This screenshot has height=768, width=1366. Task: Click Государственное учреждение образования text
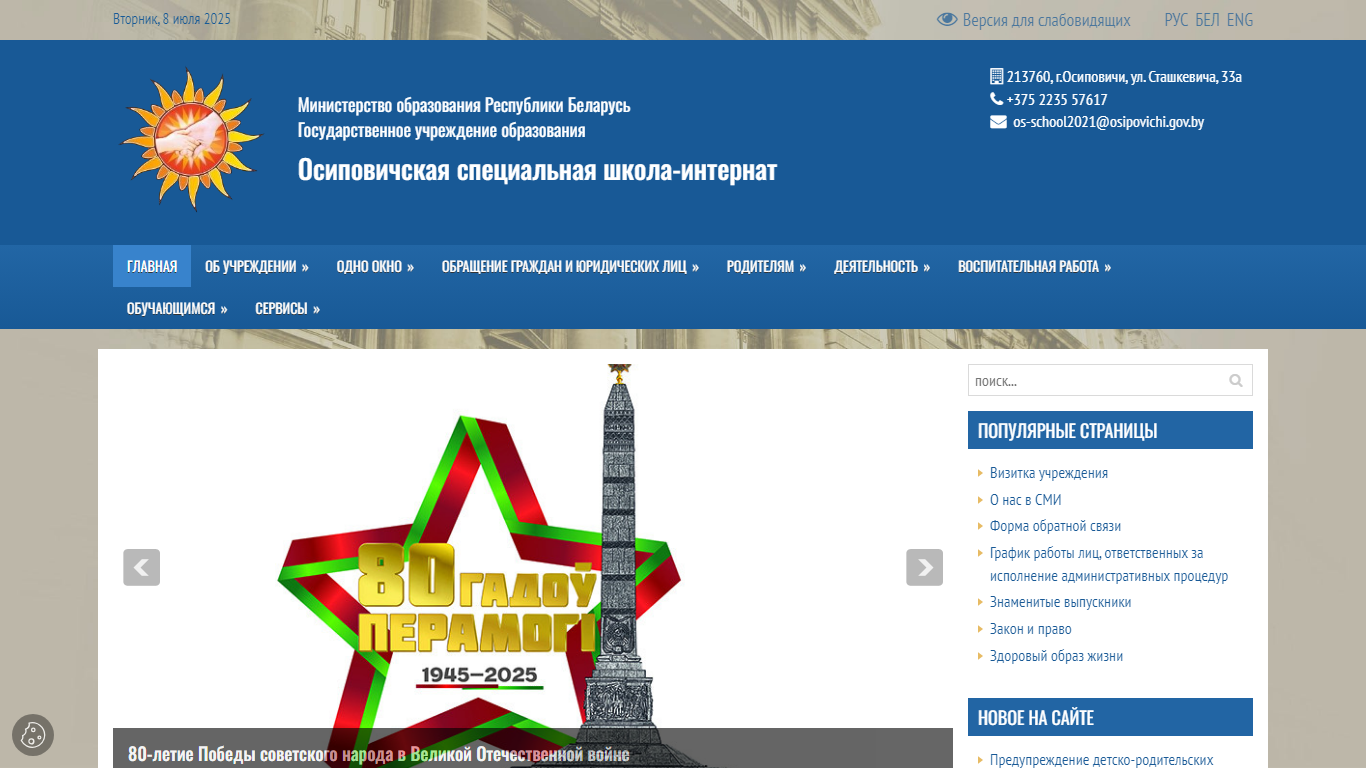442,130
